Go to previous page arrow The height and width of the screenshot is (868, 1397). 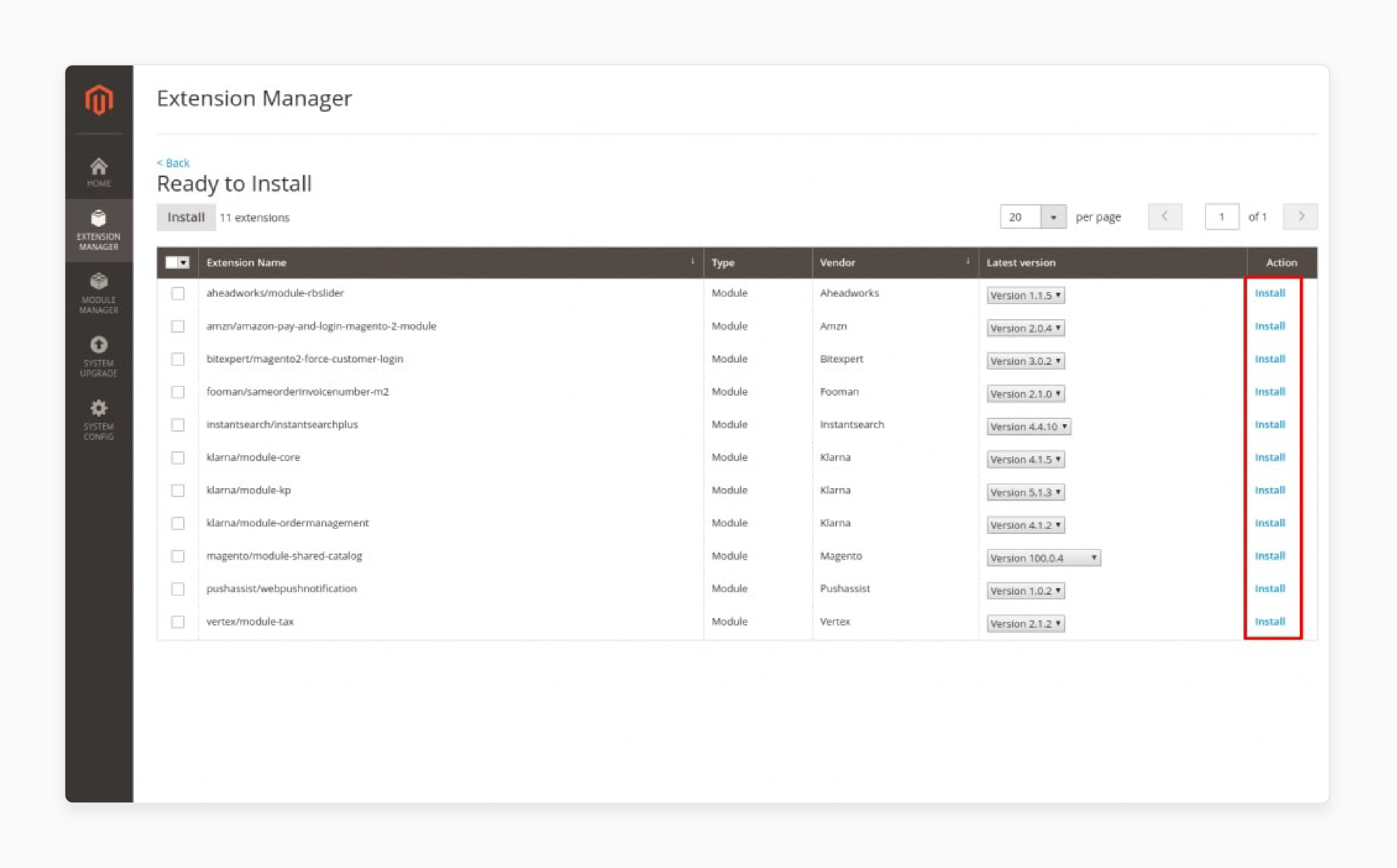[x=1164, y=216]
